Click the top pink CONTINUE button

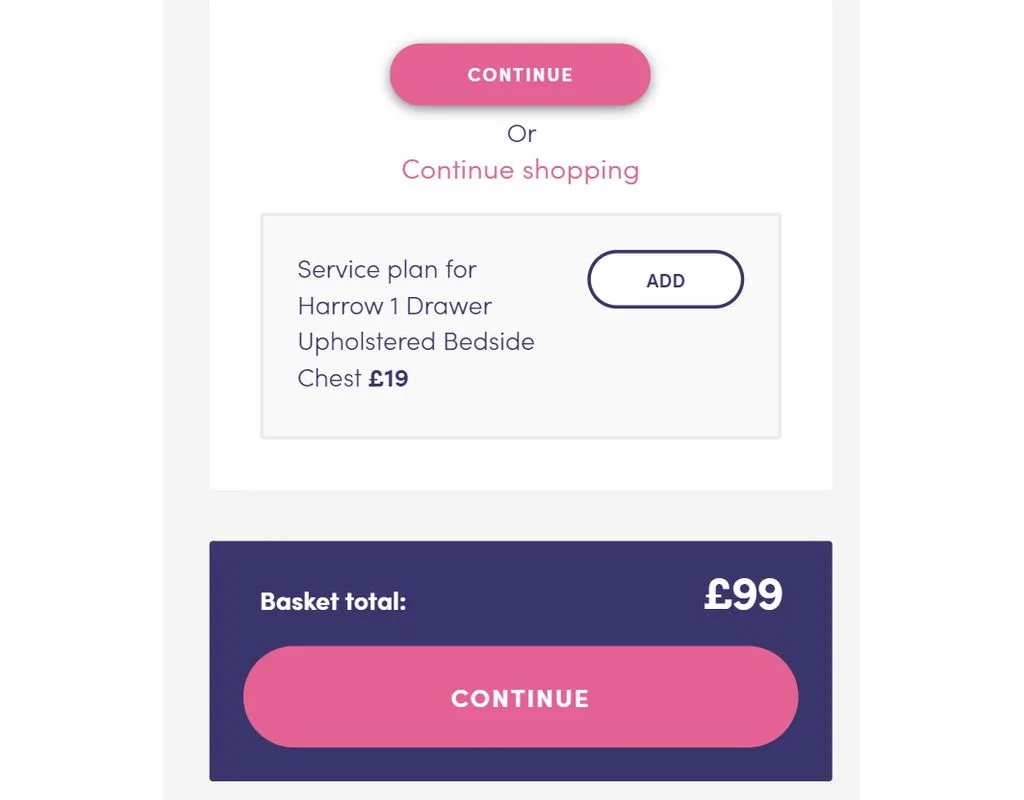[x=520, y=75]
